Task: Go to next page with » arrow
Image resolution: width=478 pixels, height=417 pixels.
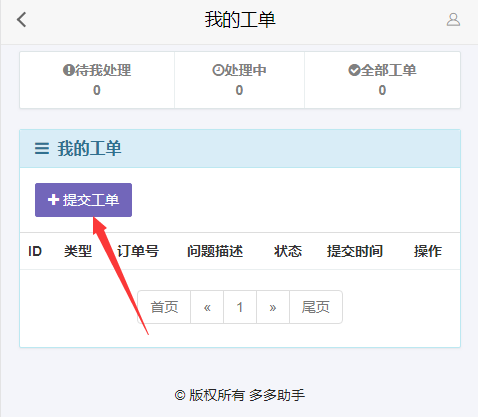Action: click(273, 307)
